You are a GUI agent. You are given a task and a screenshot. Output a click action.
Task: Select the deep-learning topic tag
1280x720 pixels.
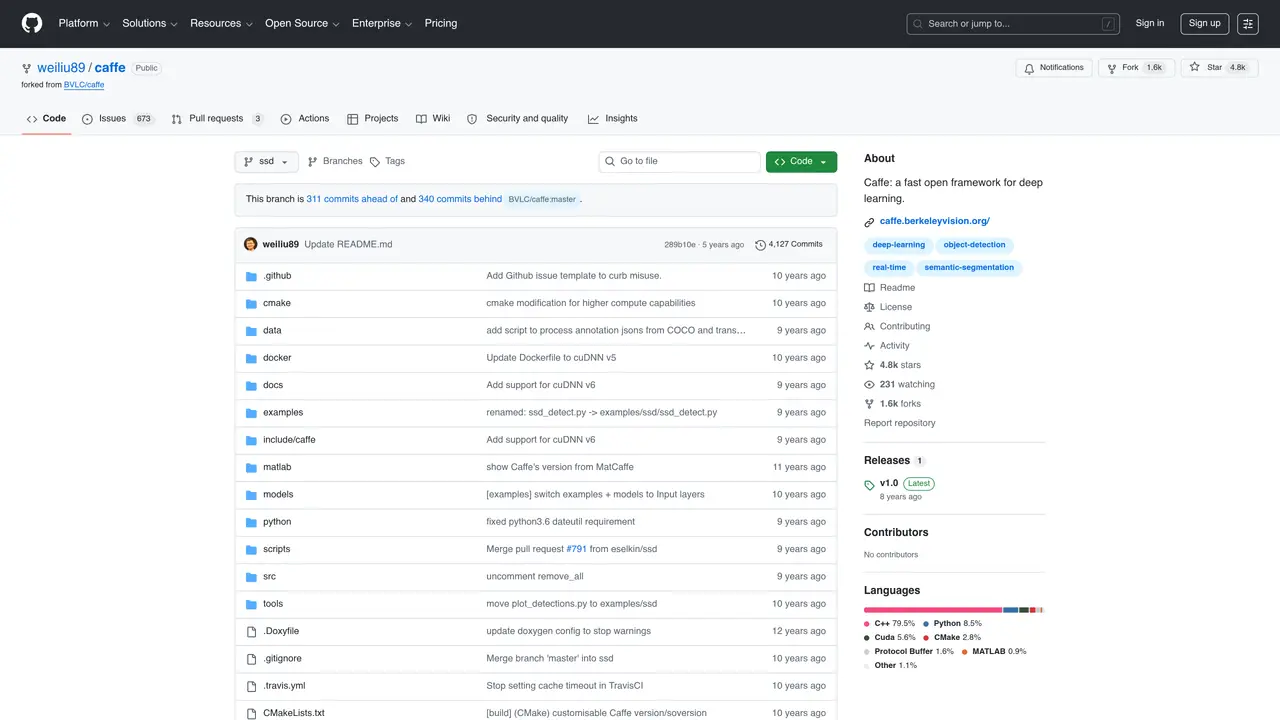[899, 245]
